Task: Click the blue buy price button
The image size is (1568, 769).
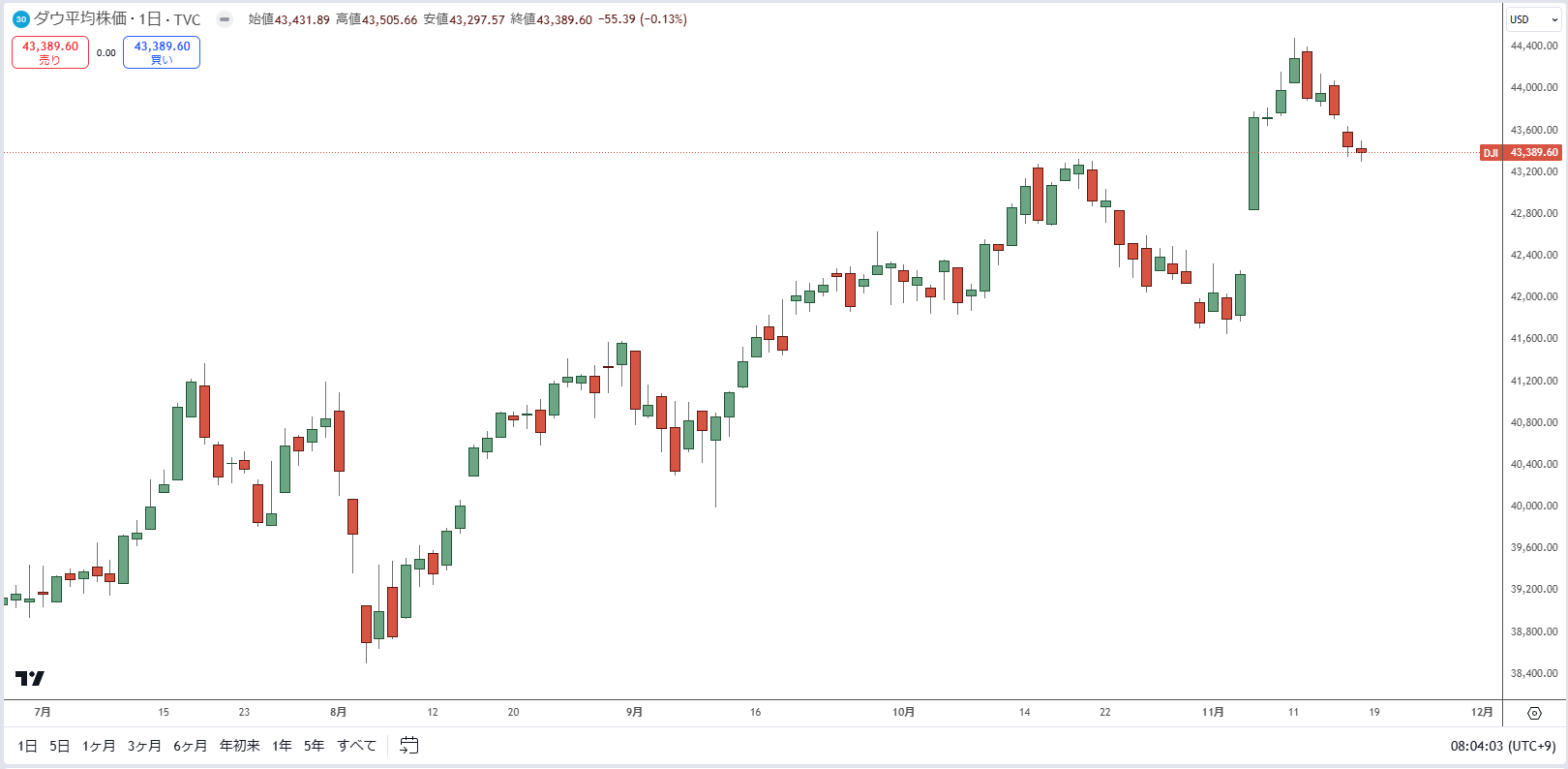Action: pyautogui.click(x=162, y=52)
